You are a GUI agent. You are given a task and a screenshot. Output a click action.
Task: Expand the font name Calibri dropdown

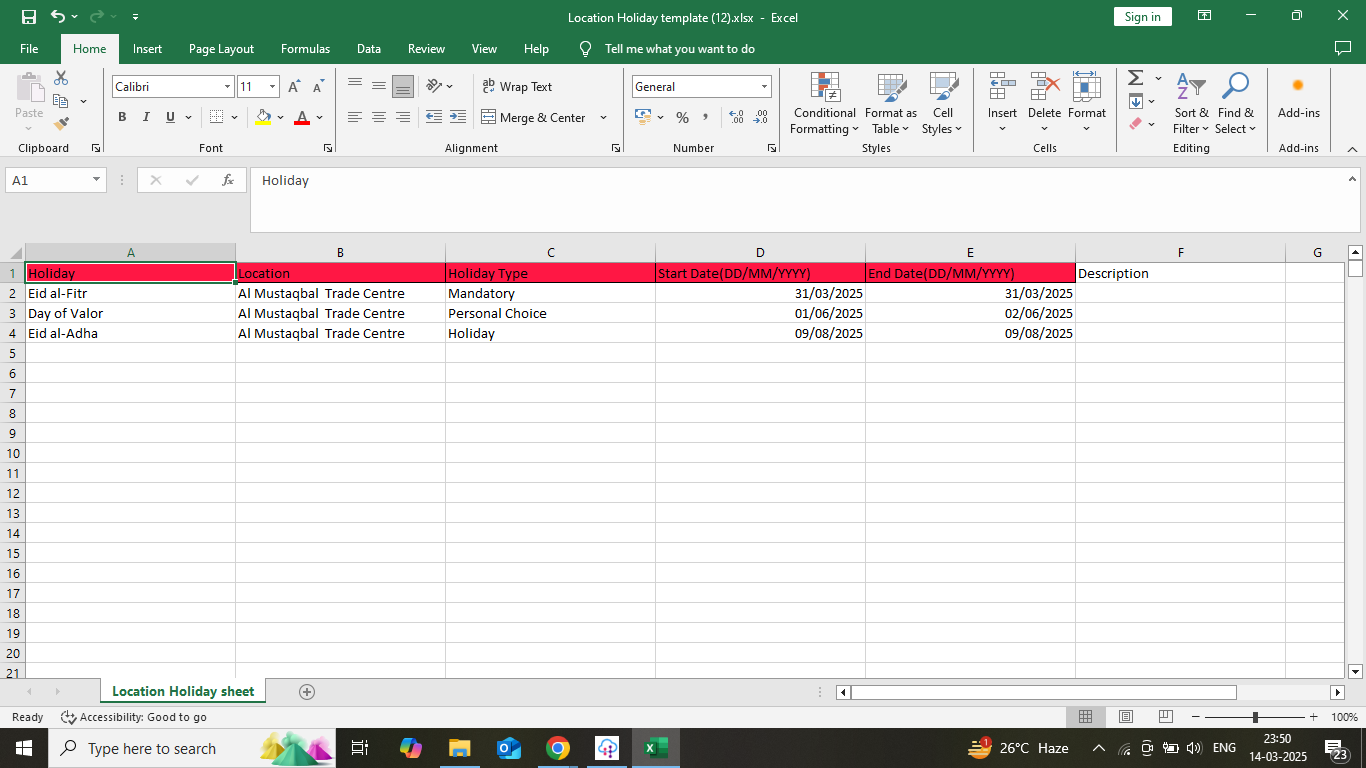pos(227,87)
